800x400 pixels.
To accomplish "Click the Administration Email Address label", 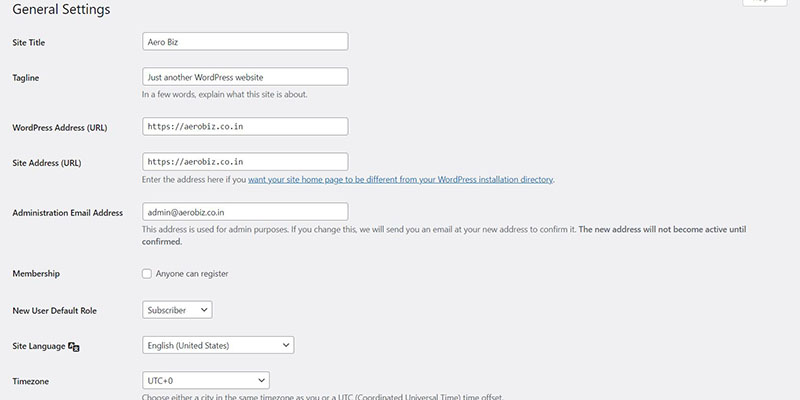I will [x=67, y=213].
